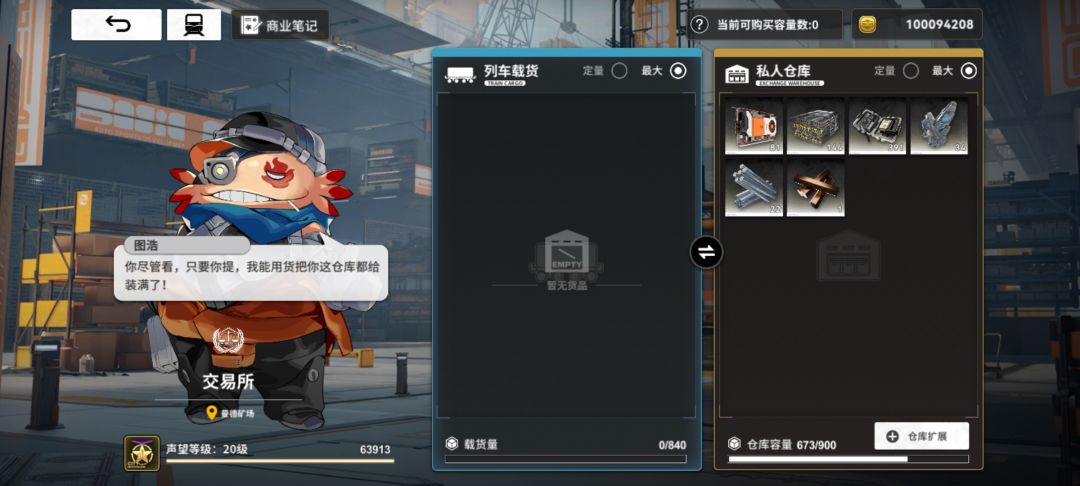This screenshot has height=486, width=1080.
Task: Select the graphics card item with 81
Action: click(x=754, y=126)
